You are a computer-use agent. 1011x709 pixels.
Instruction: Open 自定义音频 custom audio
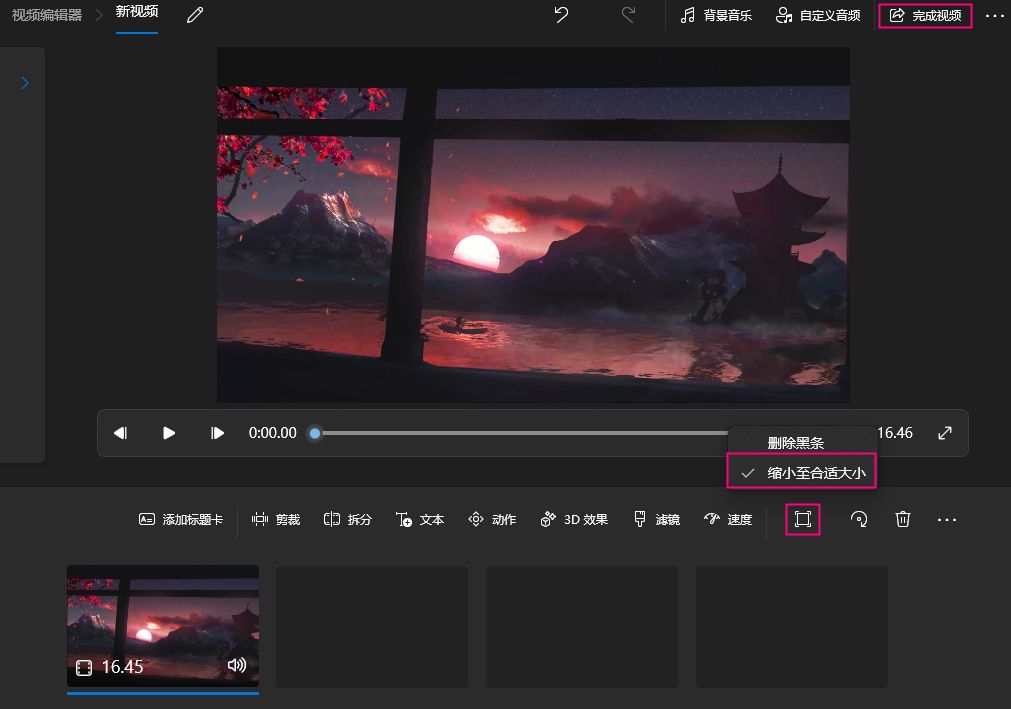tap(818, 15)
